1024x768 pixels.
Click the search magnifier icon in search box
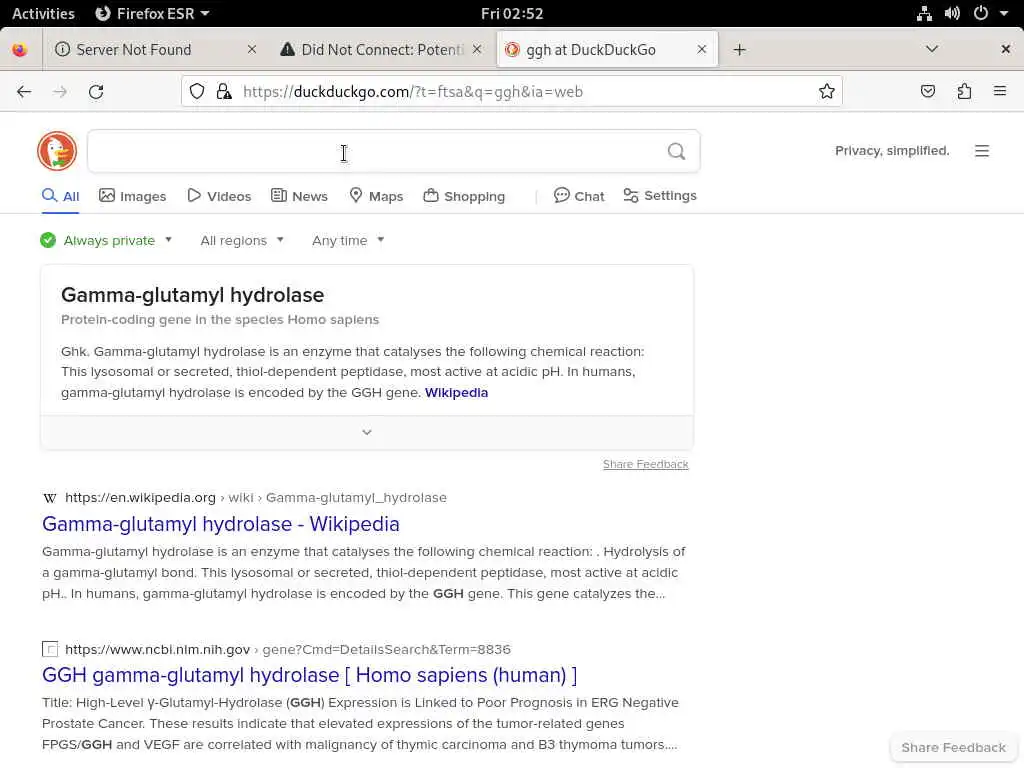tap(677, 152)
